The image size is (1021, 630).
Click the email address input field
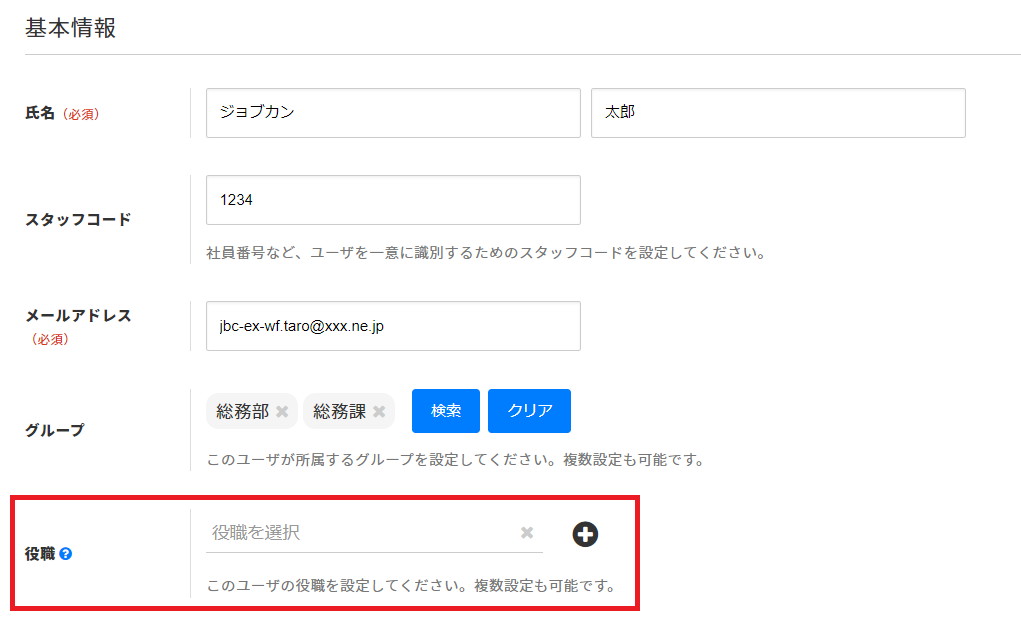(392, 326)
